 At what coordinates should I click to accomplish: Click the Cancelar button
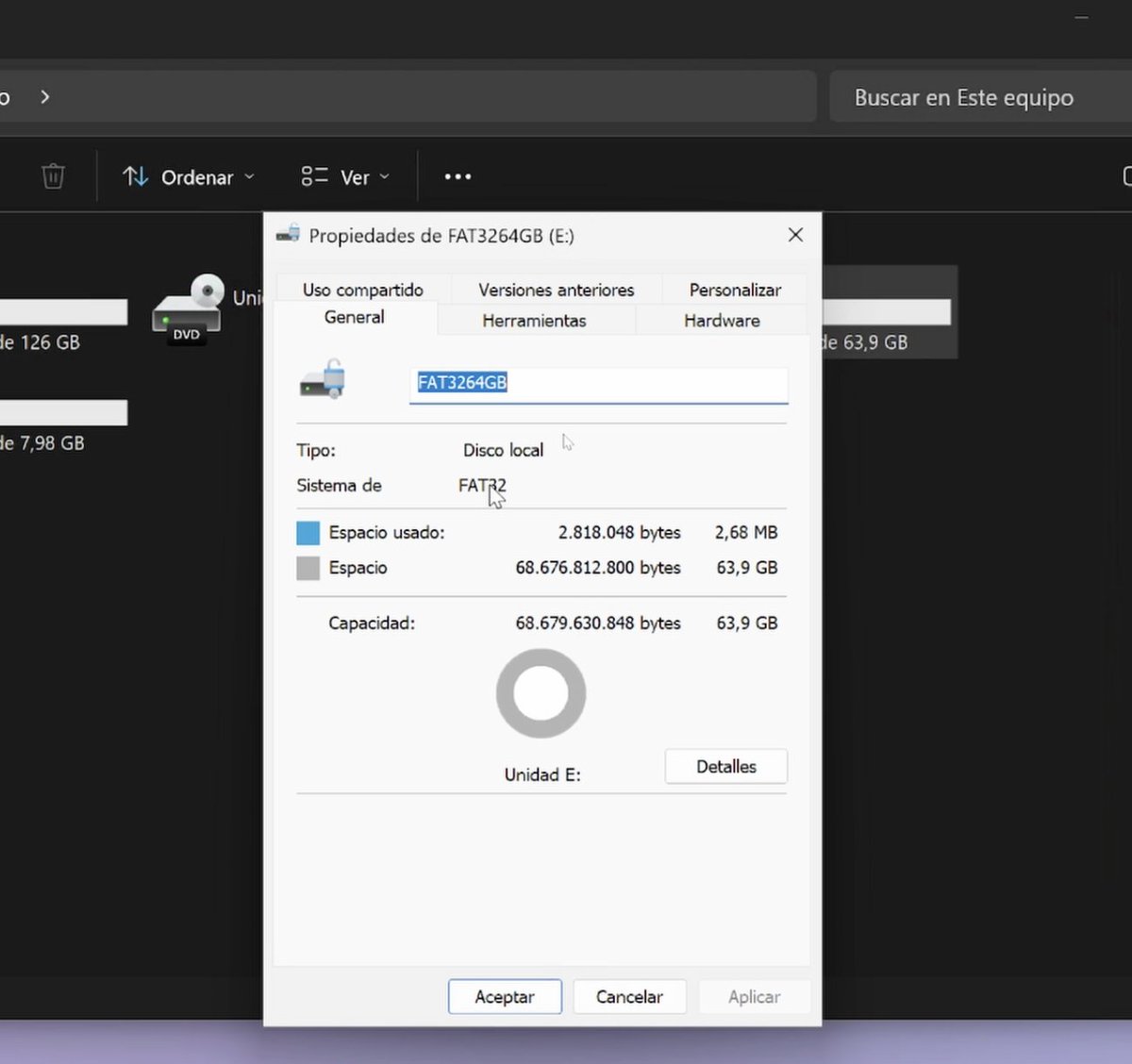tap(629, 996)
